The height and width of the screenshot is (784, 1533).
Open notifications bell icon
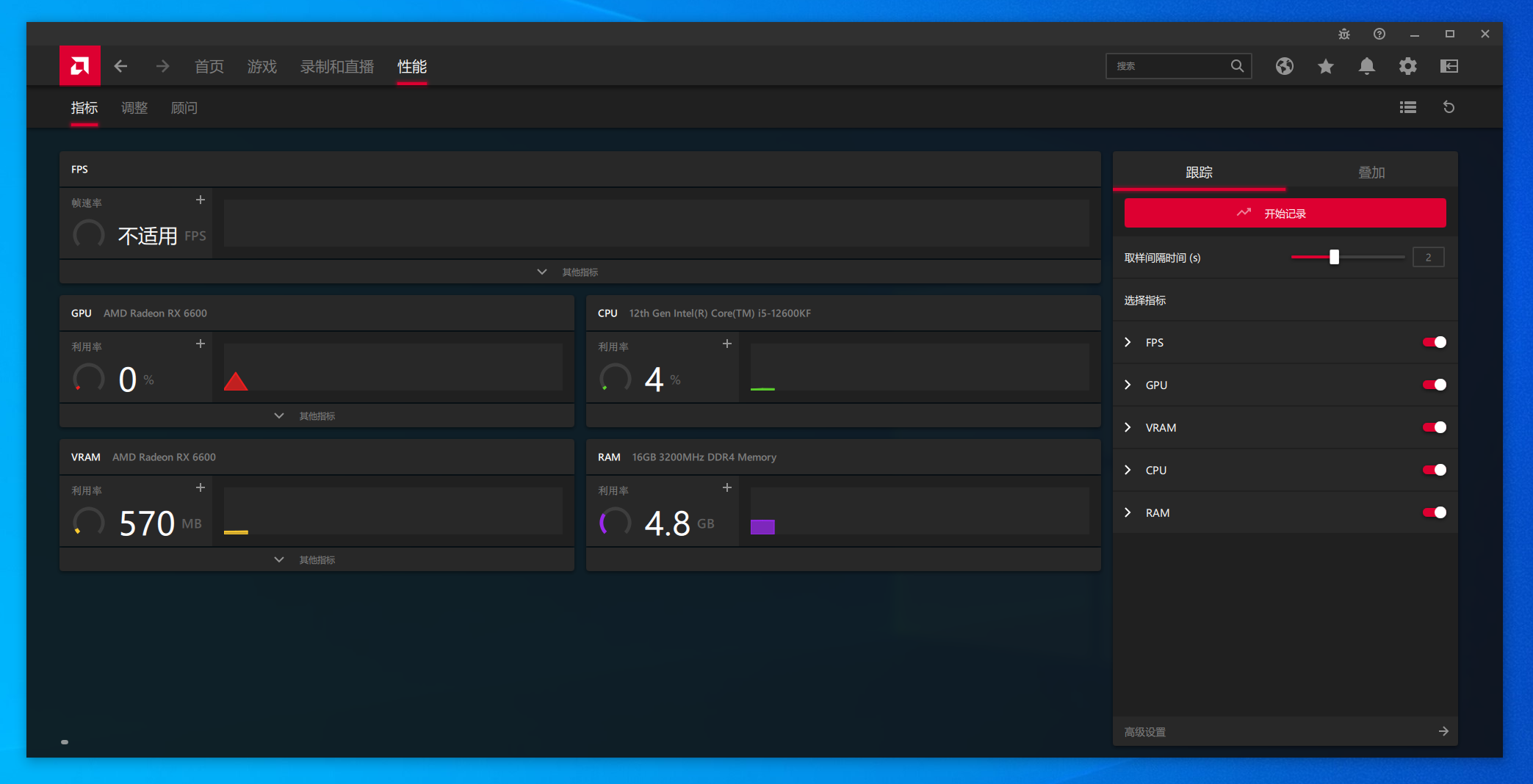coord(1367,67)
